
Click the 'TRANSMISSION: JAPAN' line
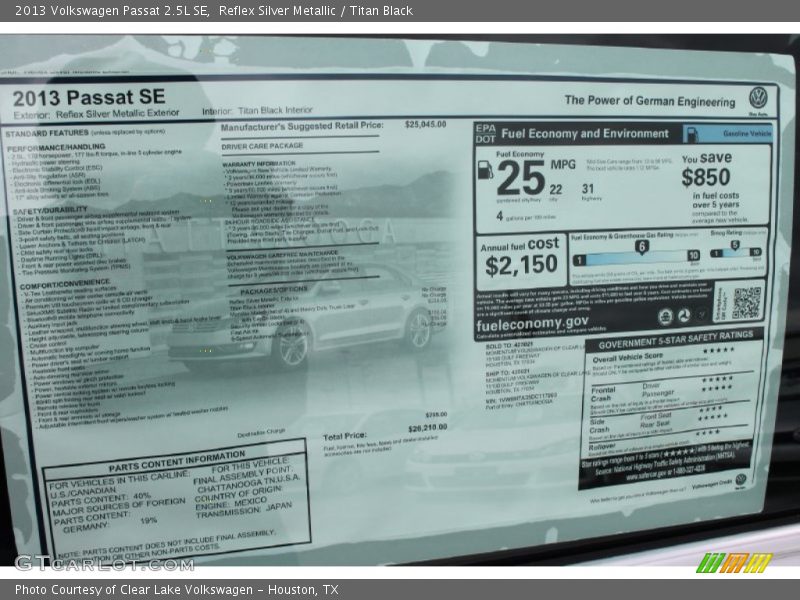click(244, 511)
